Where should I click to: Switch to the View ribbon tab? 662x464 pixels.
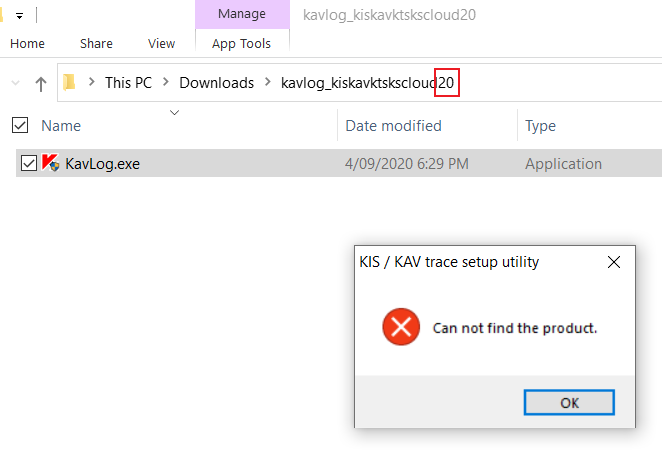161,44
